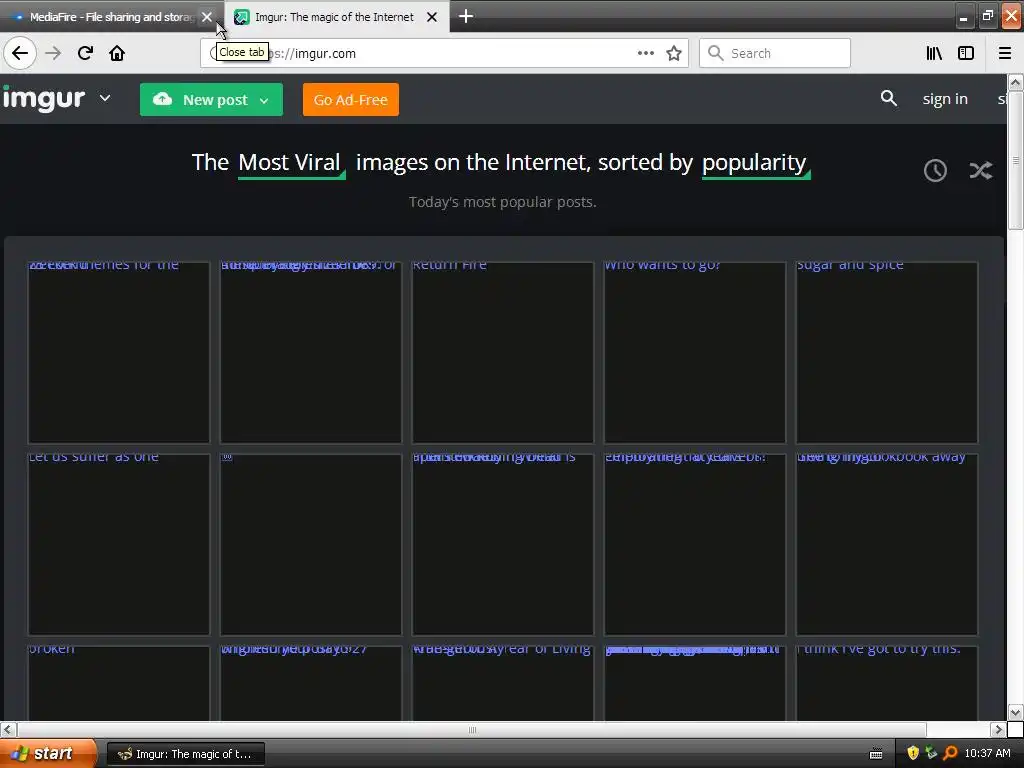Expand the New post dropdown arrow
Screen dimensions: 1024x768
[264, 101]
